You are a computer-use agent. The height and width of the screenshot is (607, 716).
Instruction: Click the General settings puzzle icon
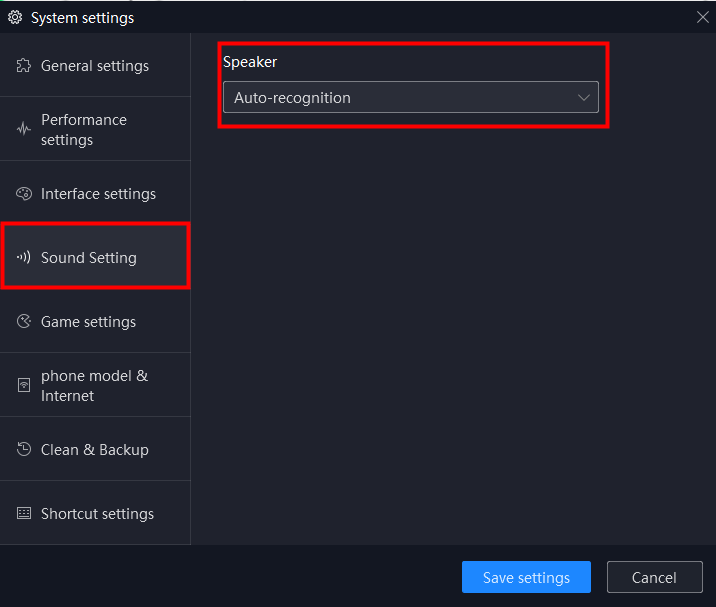[x=24, y=66]
